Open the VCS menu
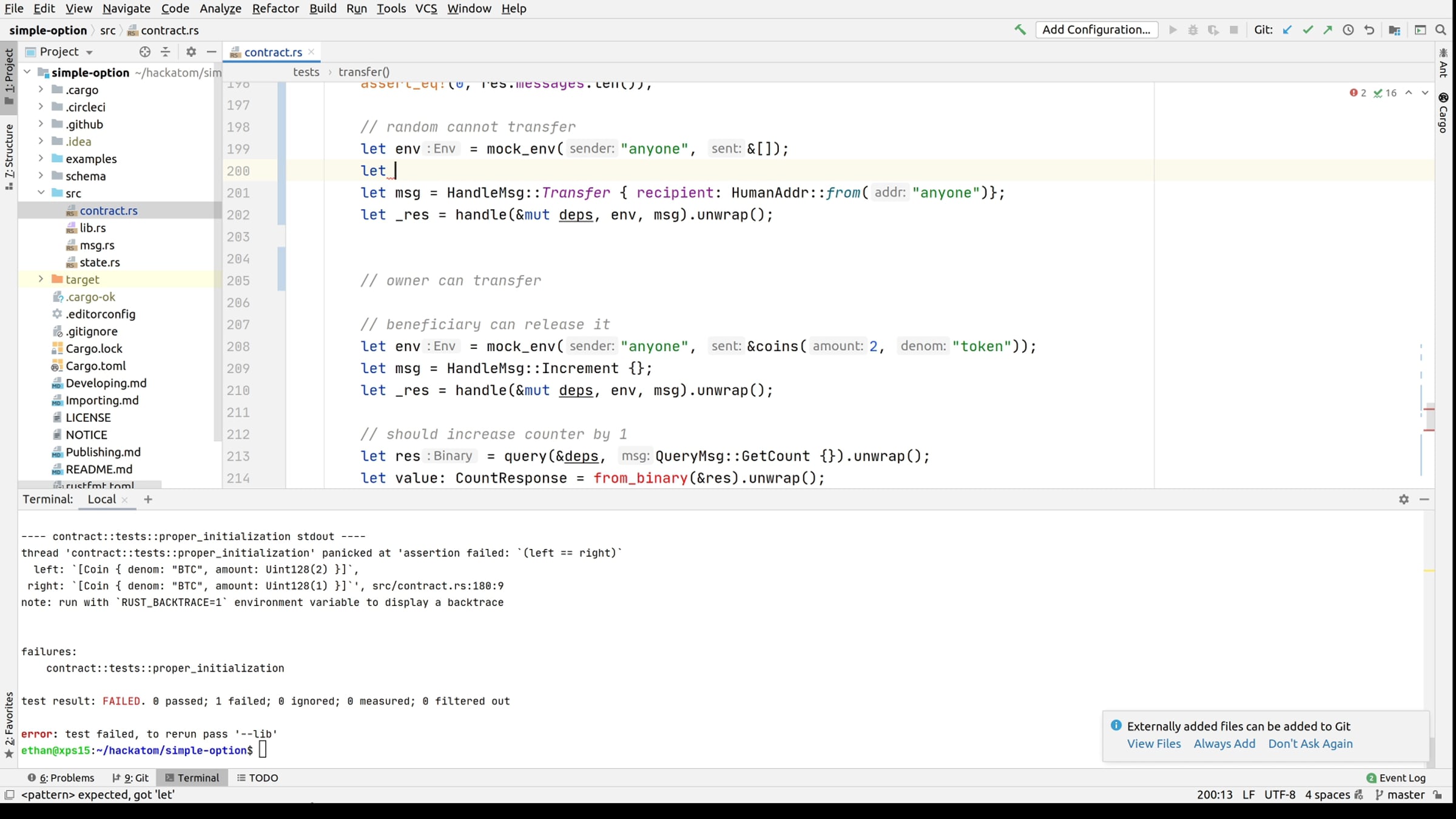Viewport: 1456px width, 819px height. [x=426, y=8]
